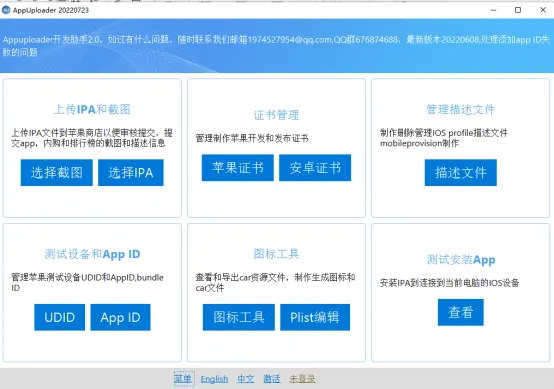Switch language to 中文
Screen dimensions: 554x389
pyautogui.click(x=246, y=379)
